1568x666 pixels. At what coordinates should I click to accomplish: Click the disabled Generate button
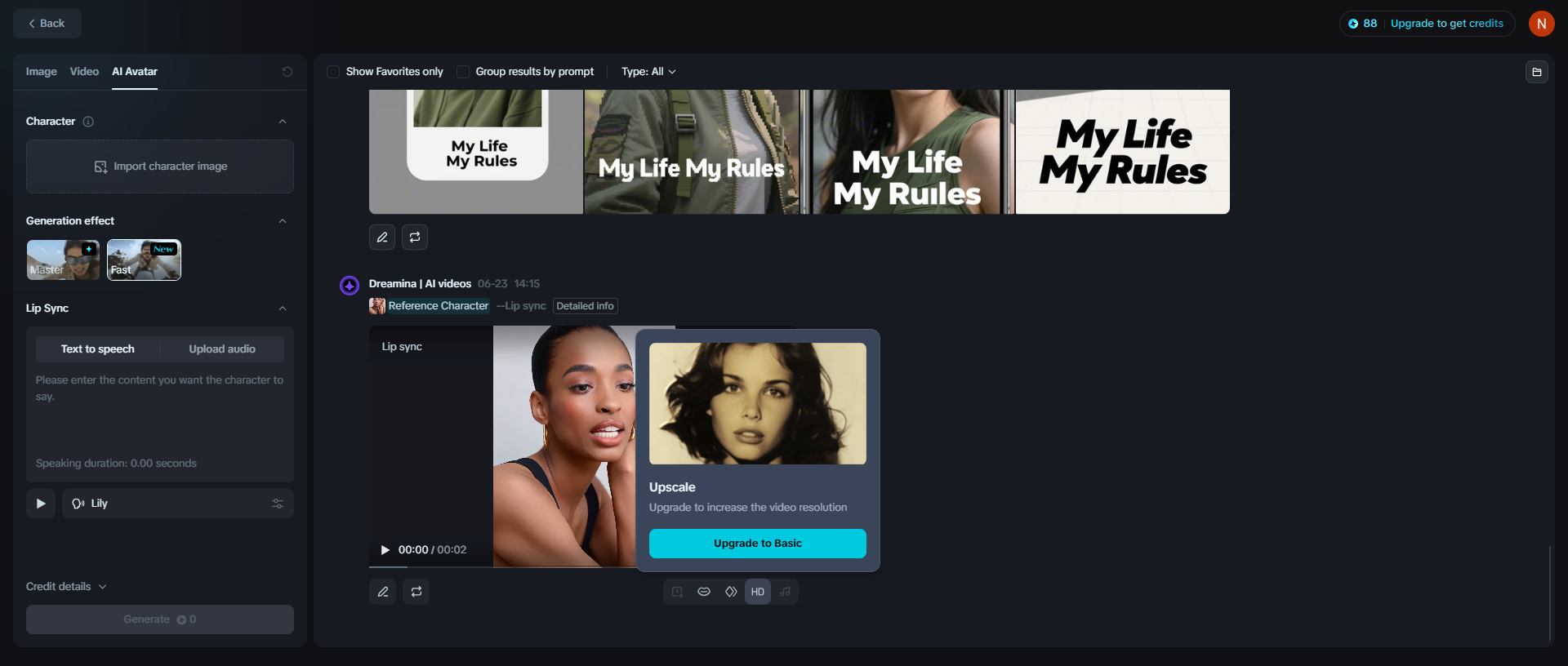pos(160,619)
